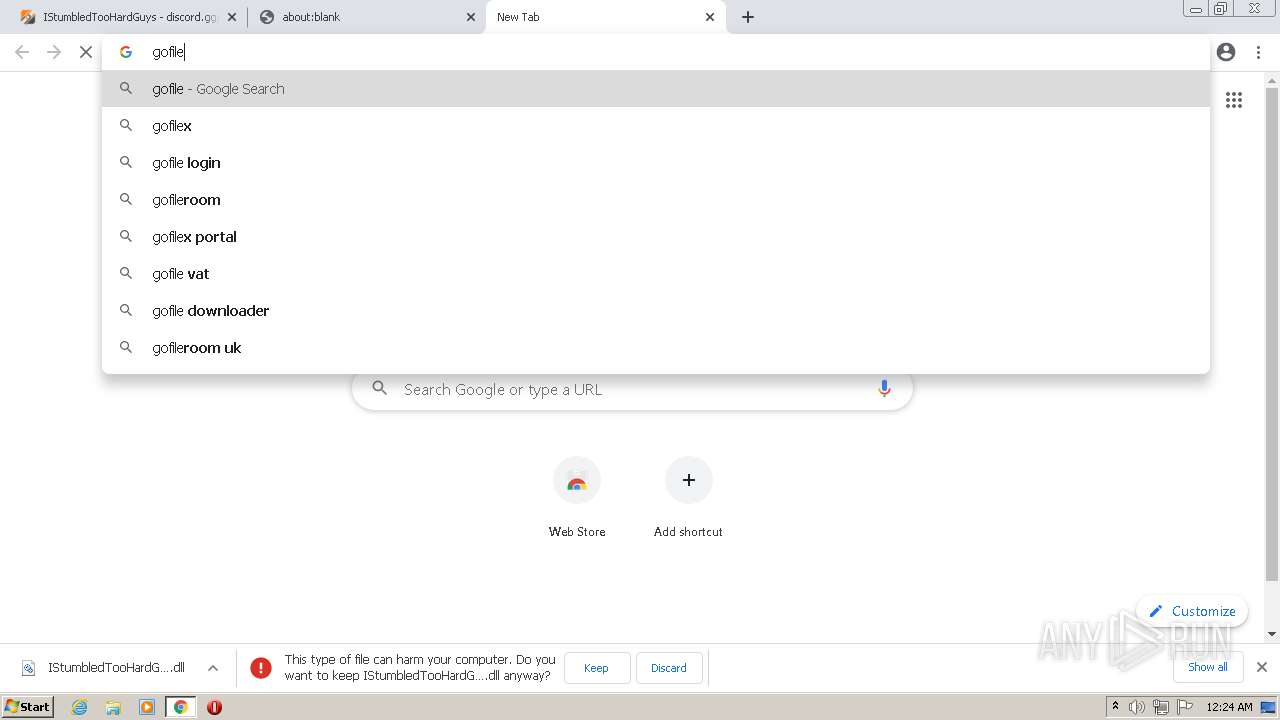Choose the 'goflex' suggestion
1280x720 pixels.
click(x=656, y=126)
